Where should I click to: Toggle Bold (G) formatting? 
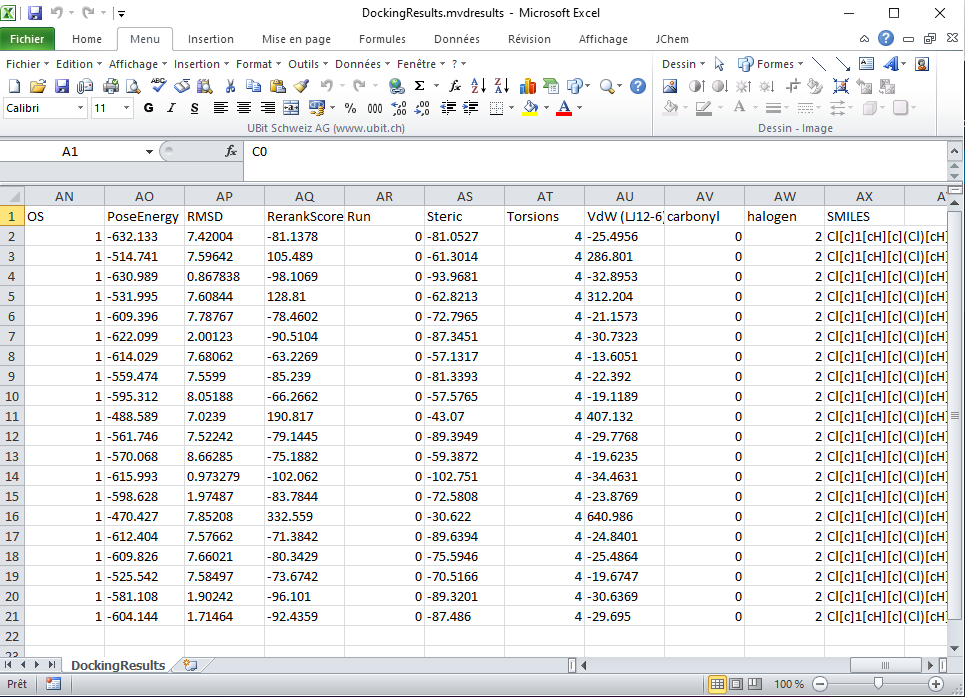(148, 108)
